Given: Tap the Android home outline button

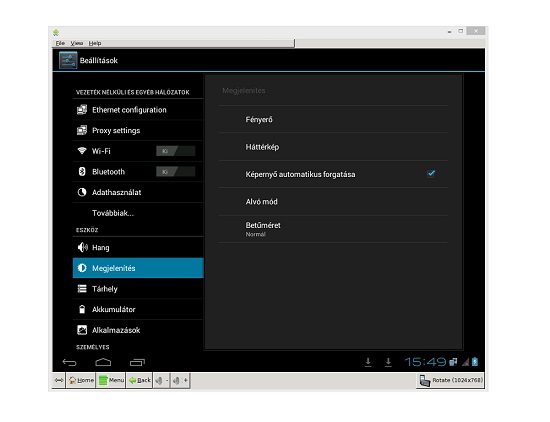Looking at the screenshot, I should tap(103, 362).
